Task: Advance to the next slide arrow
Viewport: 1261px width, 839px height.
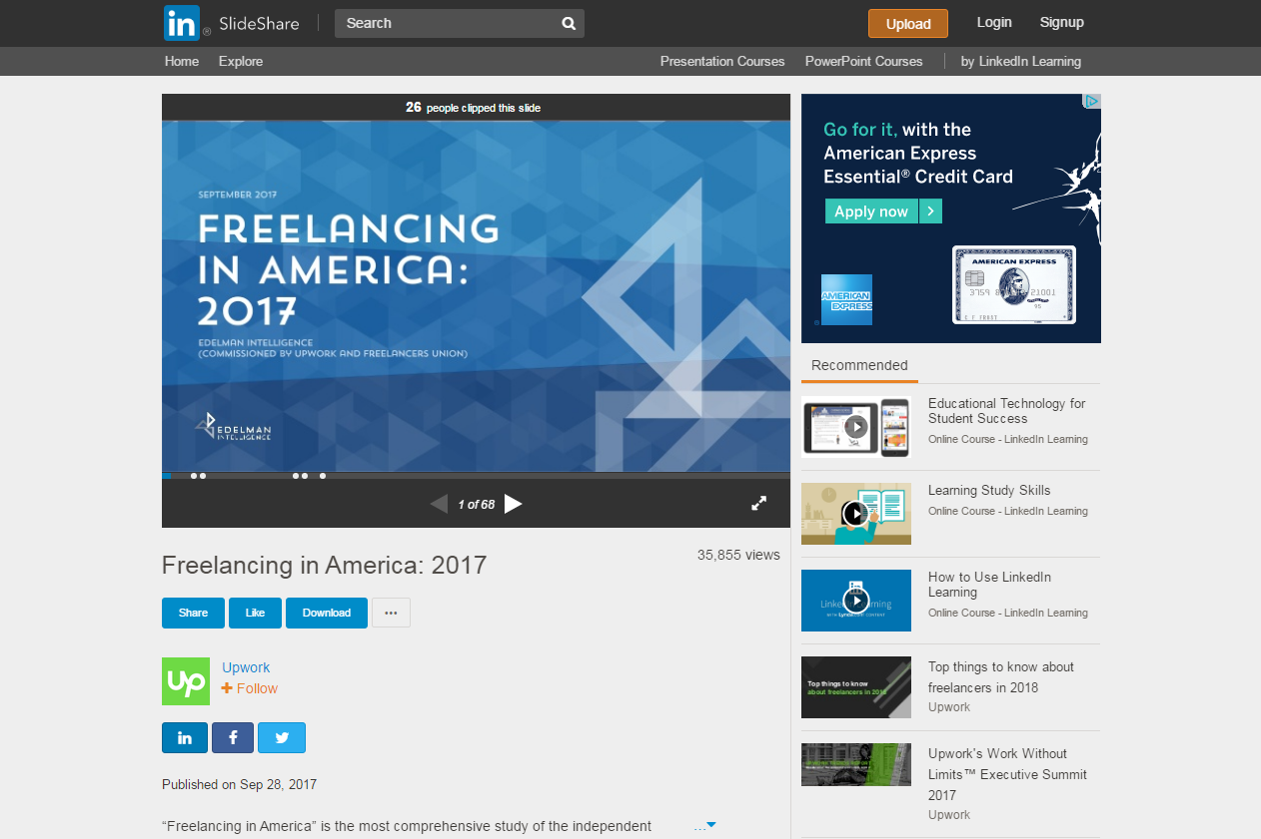Action: coord(513,504)
